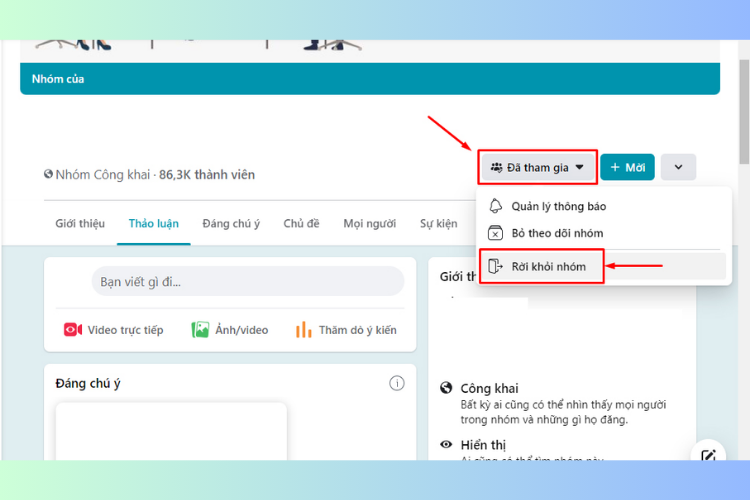Click the globe icon next to Công khai
This screenshot has height=500, width=750.
coord(446,388)
